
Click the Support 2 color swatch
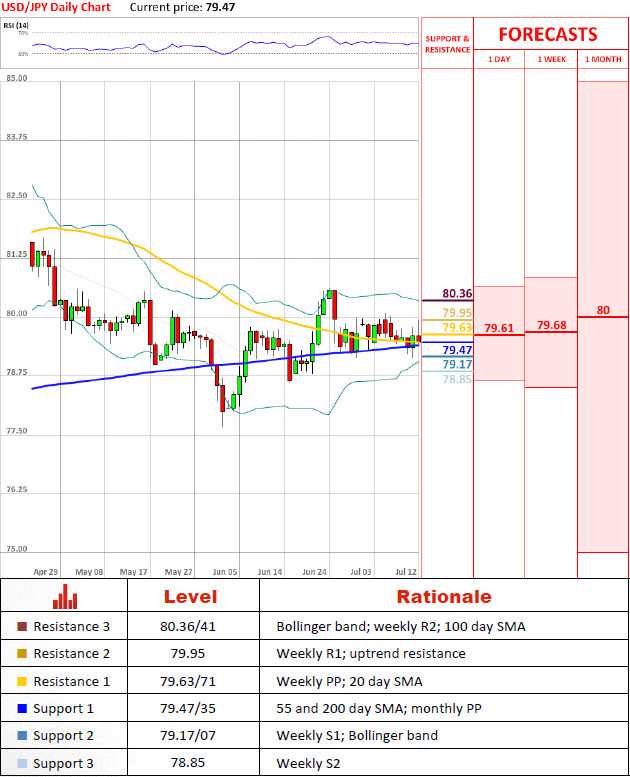pyautogui.click(x=22, y=735)
